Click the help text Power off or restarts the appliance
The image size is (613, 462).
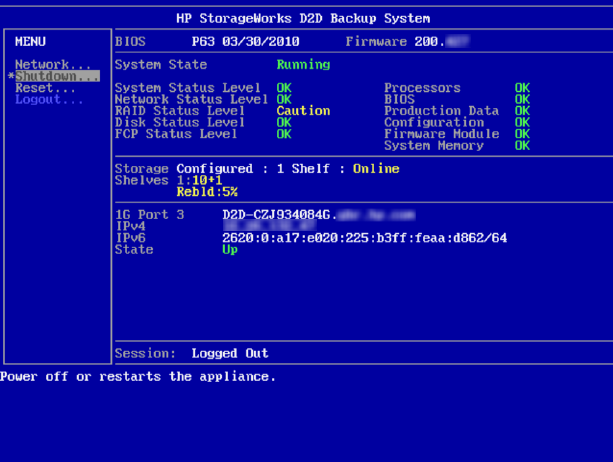click(x=138, y=376)
